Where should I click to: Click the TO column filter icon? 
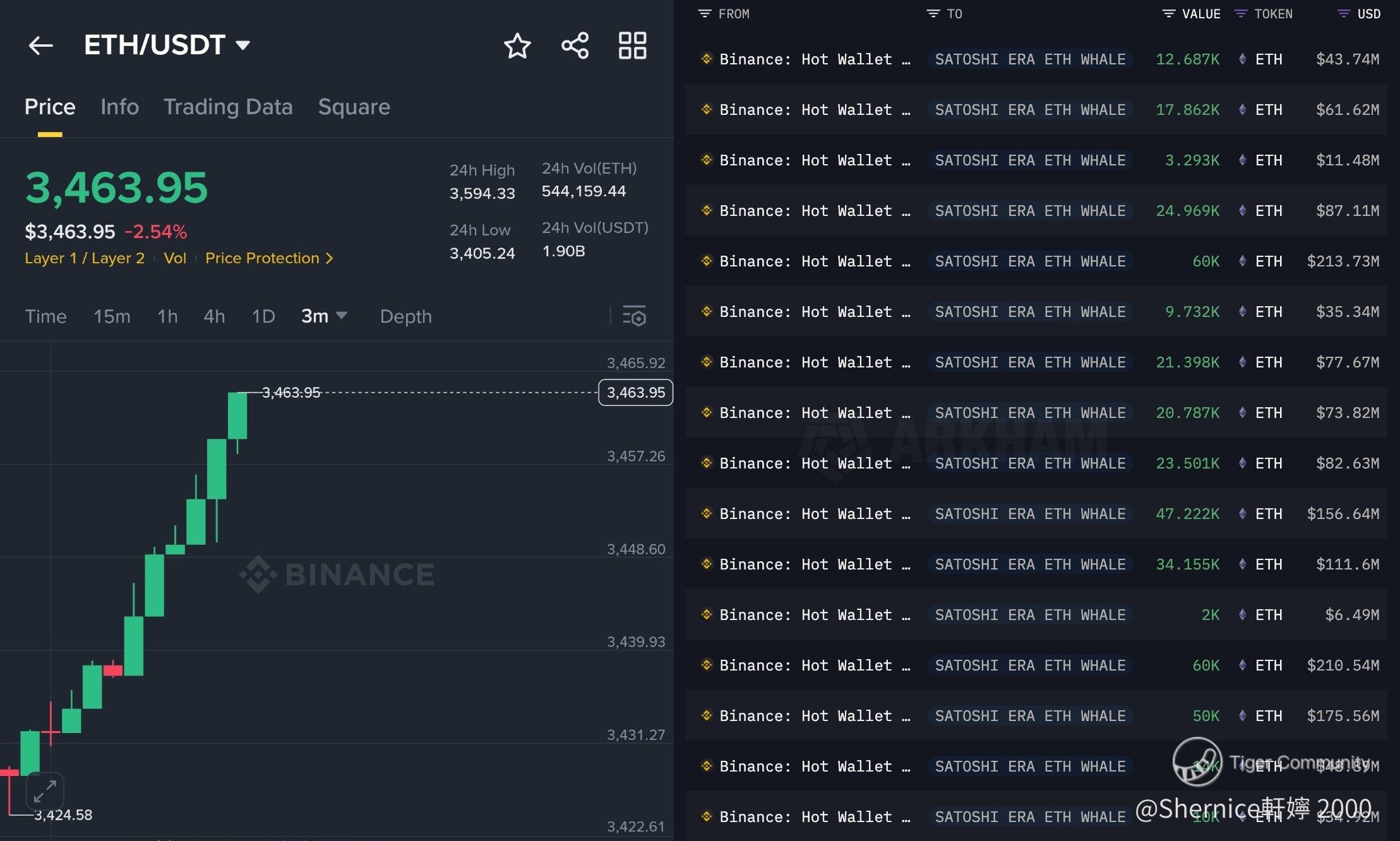tap(933, 14)
